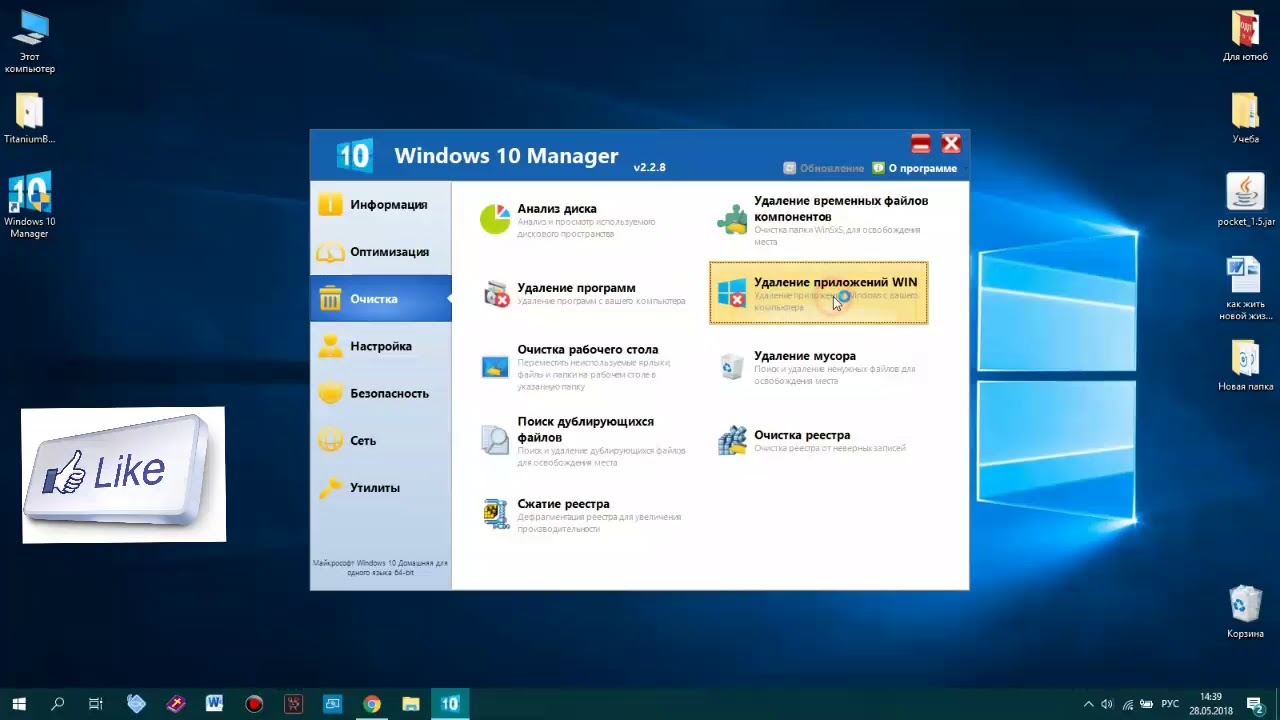
Task: Click the Анализ диска pie chart icon
Action: pos(495,219)
